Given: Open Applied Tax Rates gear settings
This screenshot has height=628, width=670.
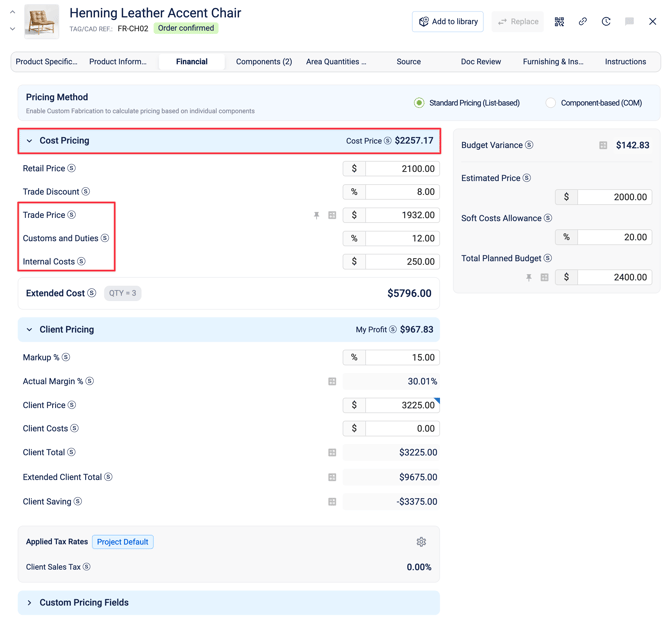Looking at the screenshot, I should coord(421,542).
